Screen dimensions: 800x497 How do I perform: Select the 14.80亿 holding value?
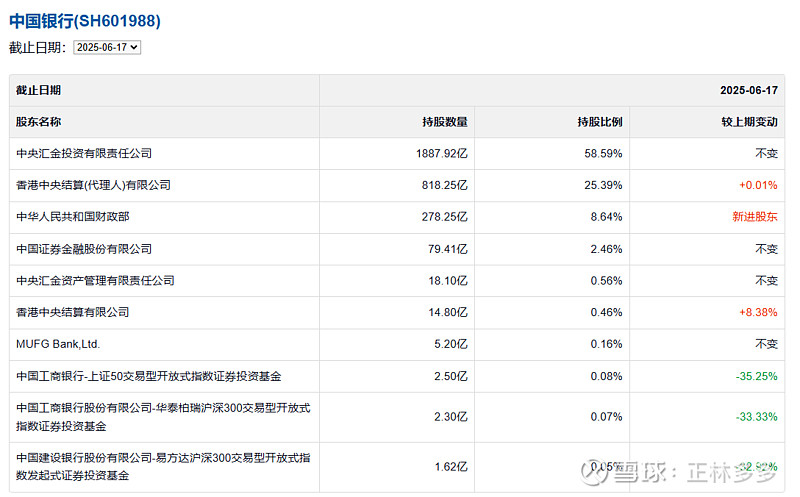447,312
